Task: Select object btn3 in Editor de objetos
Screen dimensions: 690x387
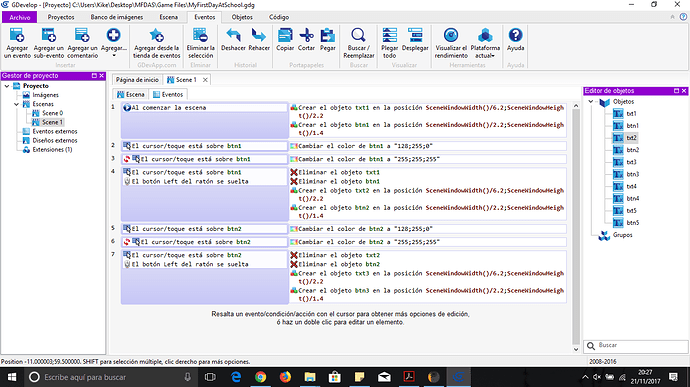Action: tap(633, 174)
